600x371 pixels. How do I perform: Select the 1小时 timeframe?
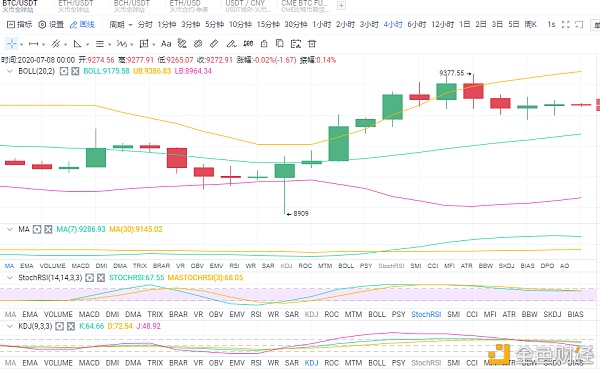(x=321, y=24)
